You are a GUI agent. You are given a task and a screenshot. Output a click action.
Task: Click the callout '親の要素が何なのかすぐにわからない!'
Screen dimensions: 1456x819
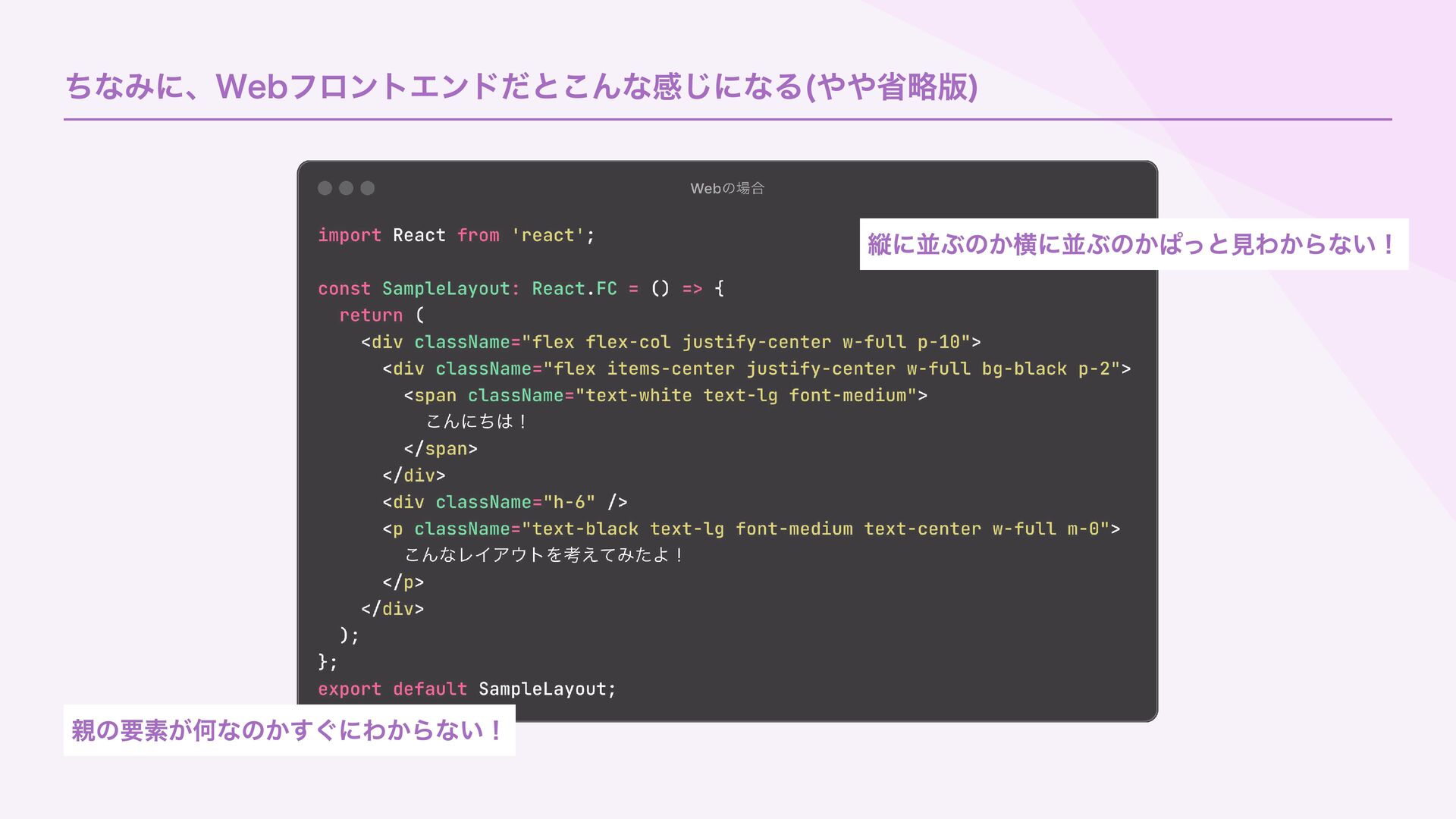[x=289, y=730]
